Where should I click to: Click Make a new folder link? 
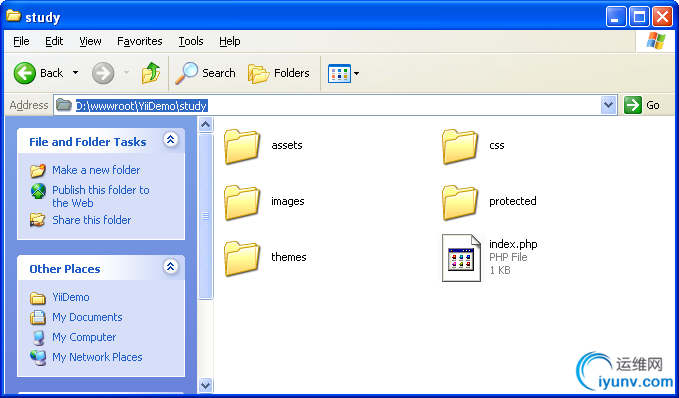tap(96, 170)
